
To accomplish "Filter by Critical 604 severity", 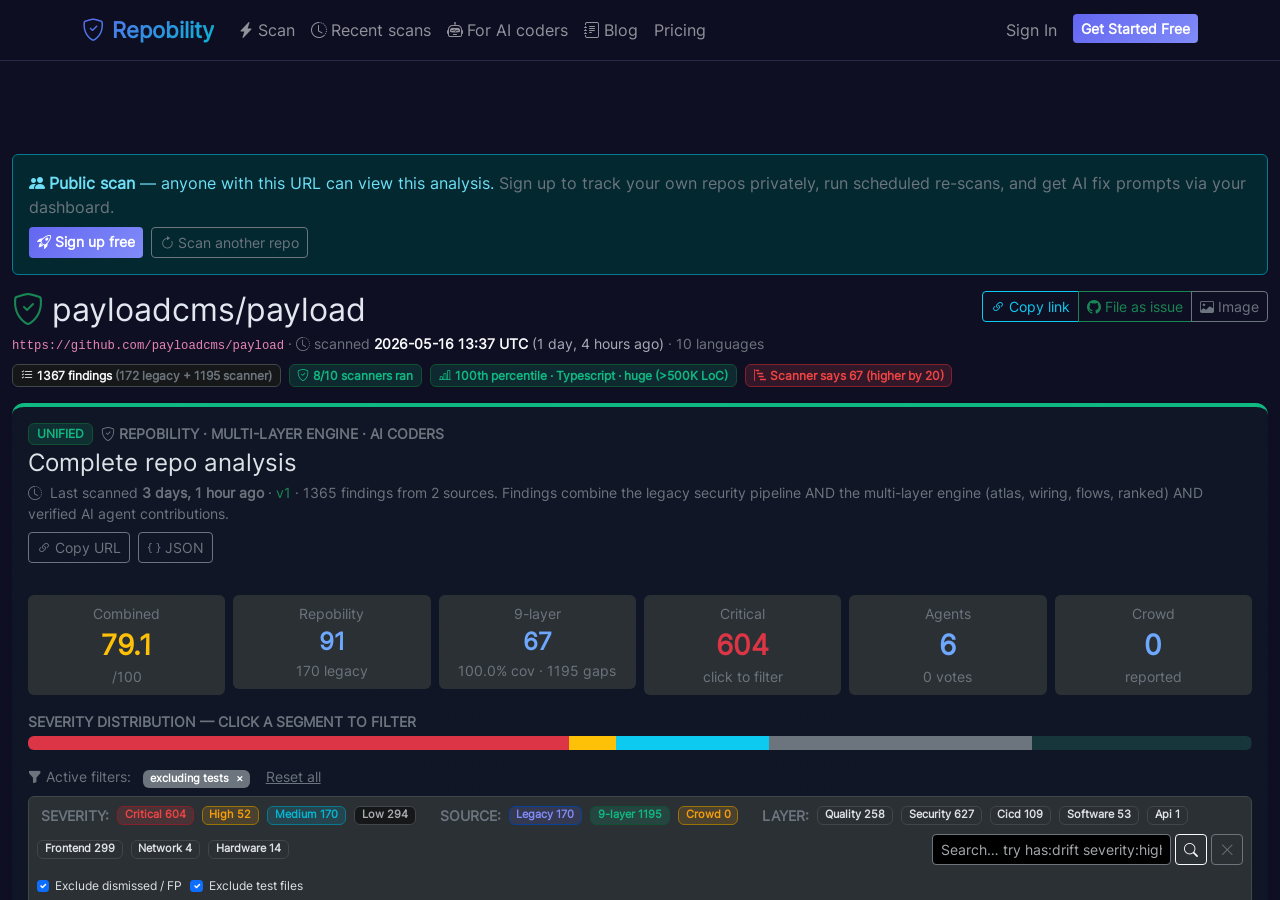I will (x=155, y=815).
